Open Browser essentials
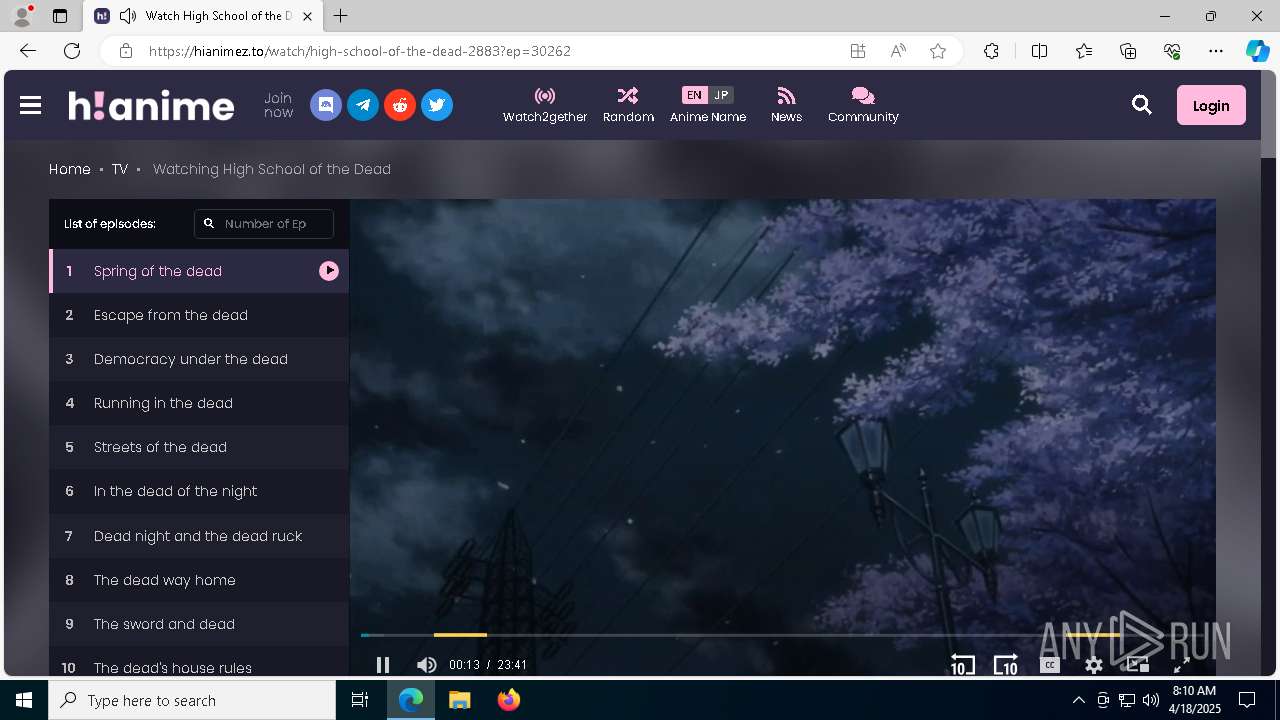The height and width of the screenshot is (720, 1280). pos(1172,51)
